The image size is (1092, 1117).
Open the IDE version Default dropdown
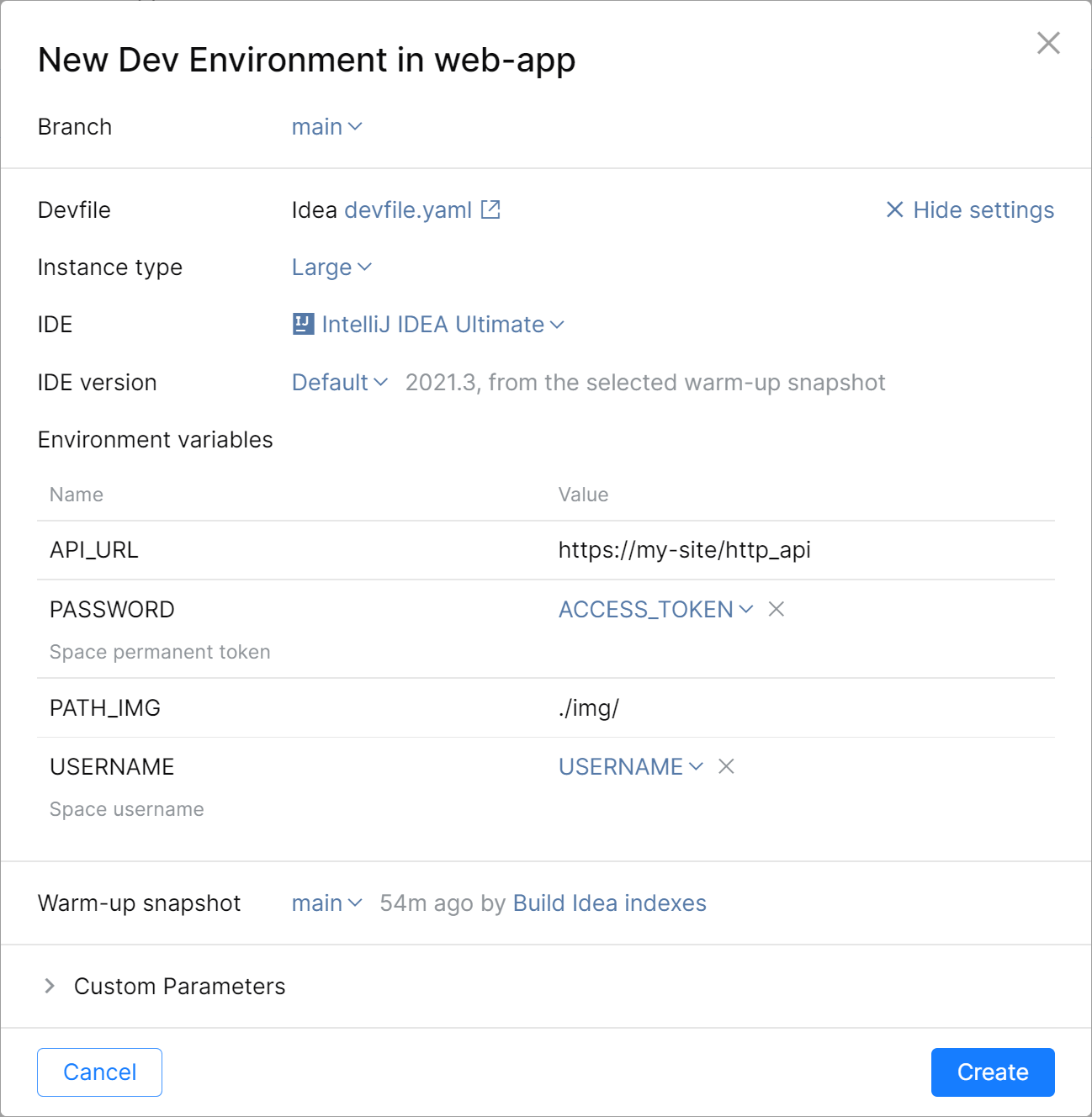click(x=338, y=382)
